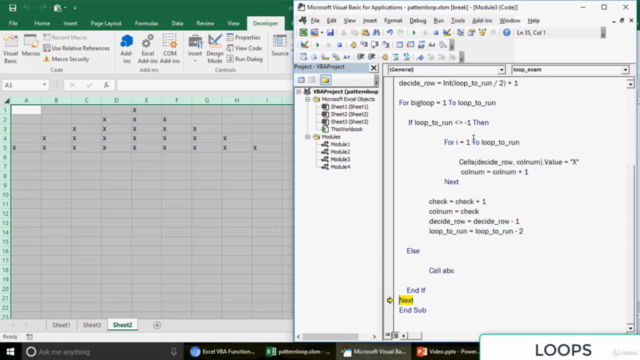Open VBA Debug menu
Viewport: 640px width, 360px height.
418,20
